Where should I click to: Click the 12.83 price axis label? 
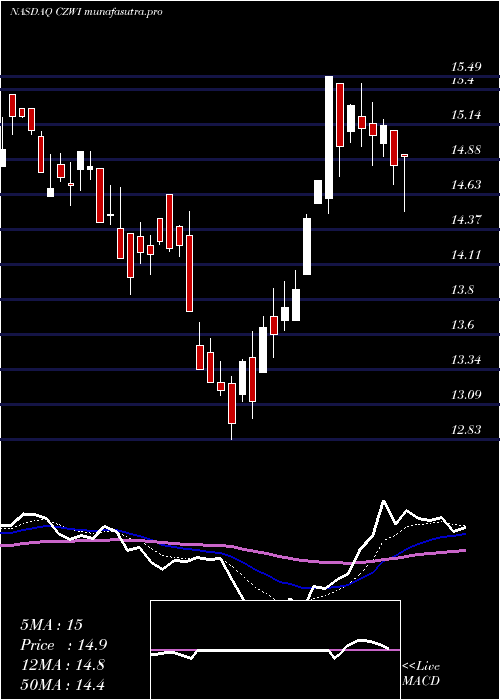click(466, 429)
